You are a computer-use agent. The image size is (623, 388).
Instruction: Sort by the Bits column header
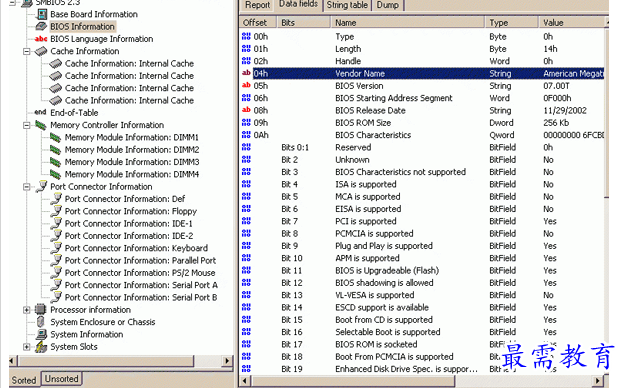[304, 22]
